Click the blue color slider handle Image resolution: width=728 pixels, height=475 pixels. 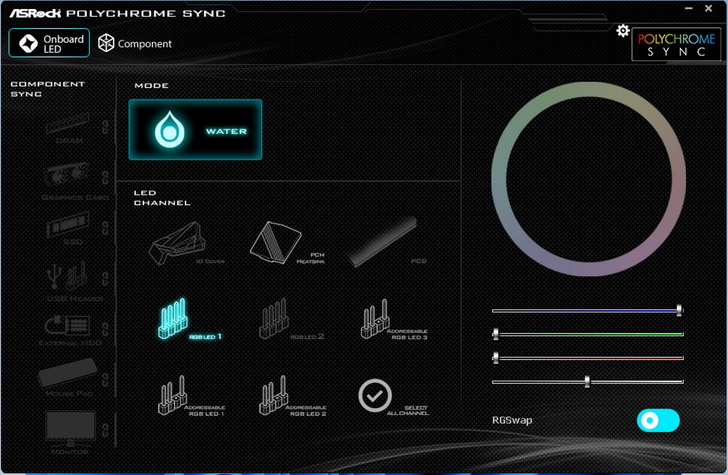pyautogui.click(x=679, y=310)
